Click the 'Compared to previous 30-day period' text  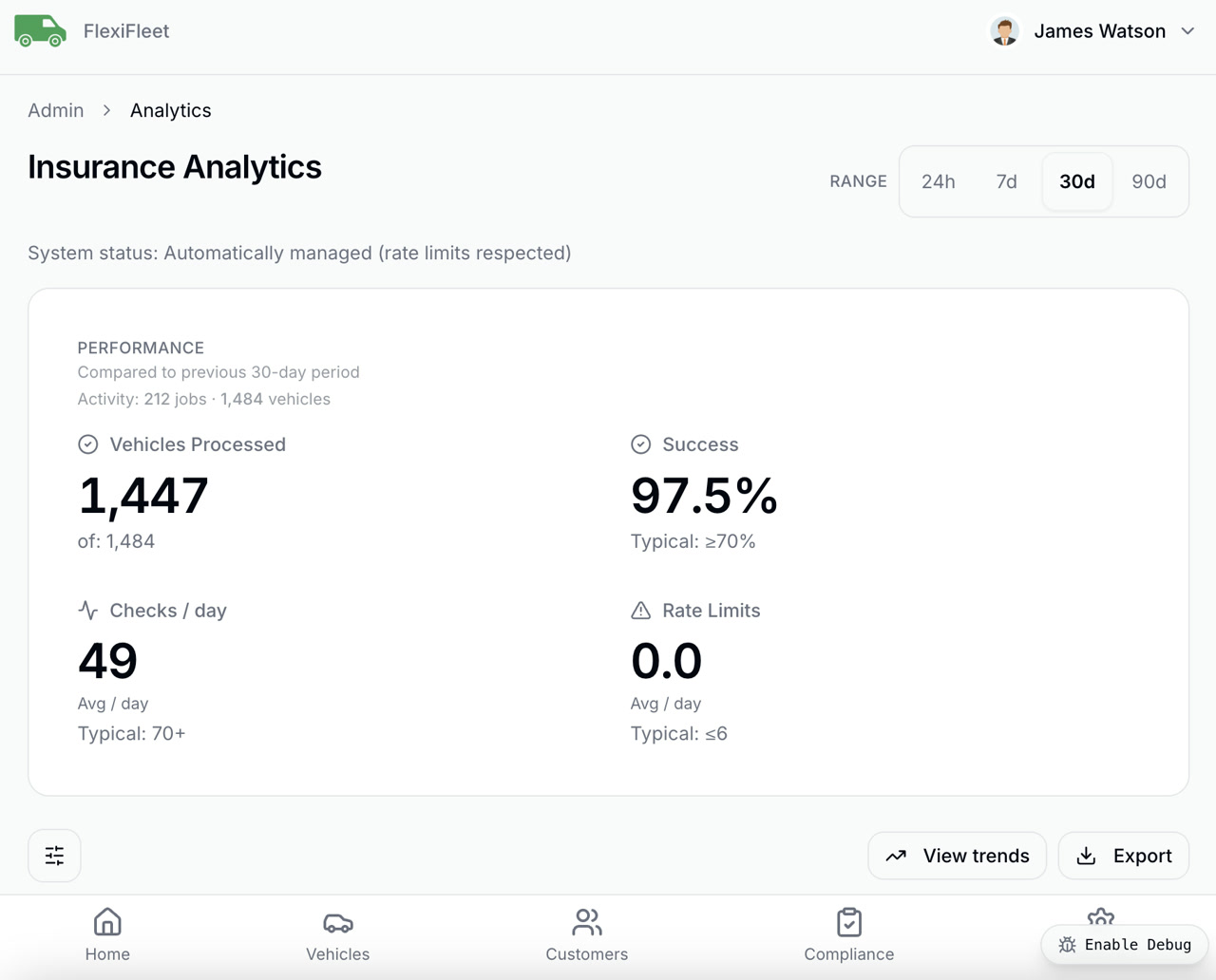point(218,372)
